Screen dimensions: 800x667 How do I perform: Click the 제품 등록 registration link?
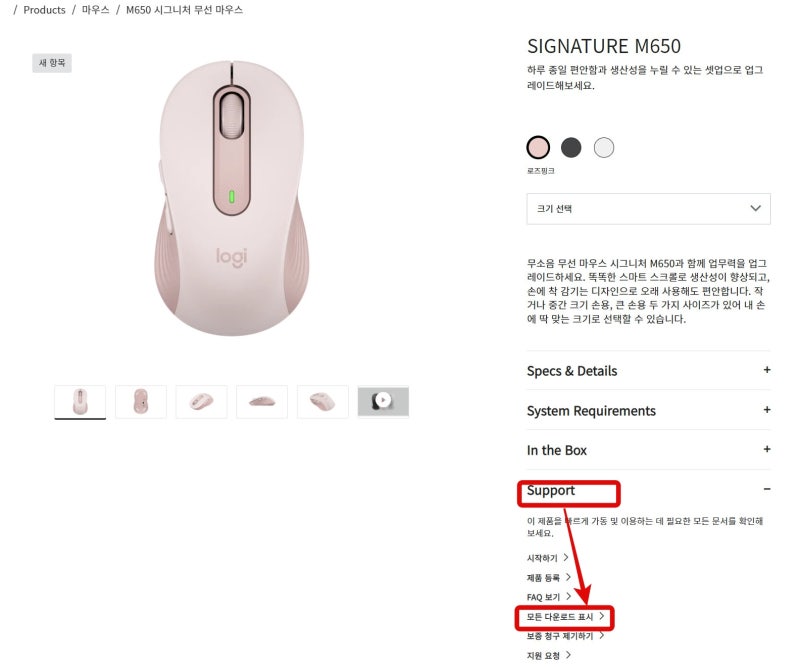click(546, 578)
